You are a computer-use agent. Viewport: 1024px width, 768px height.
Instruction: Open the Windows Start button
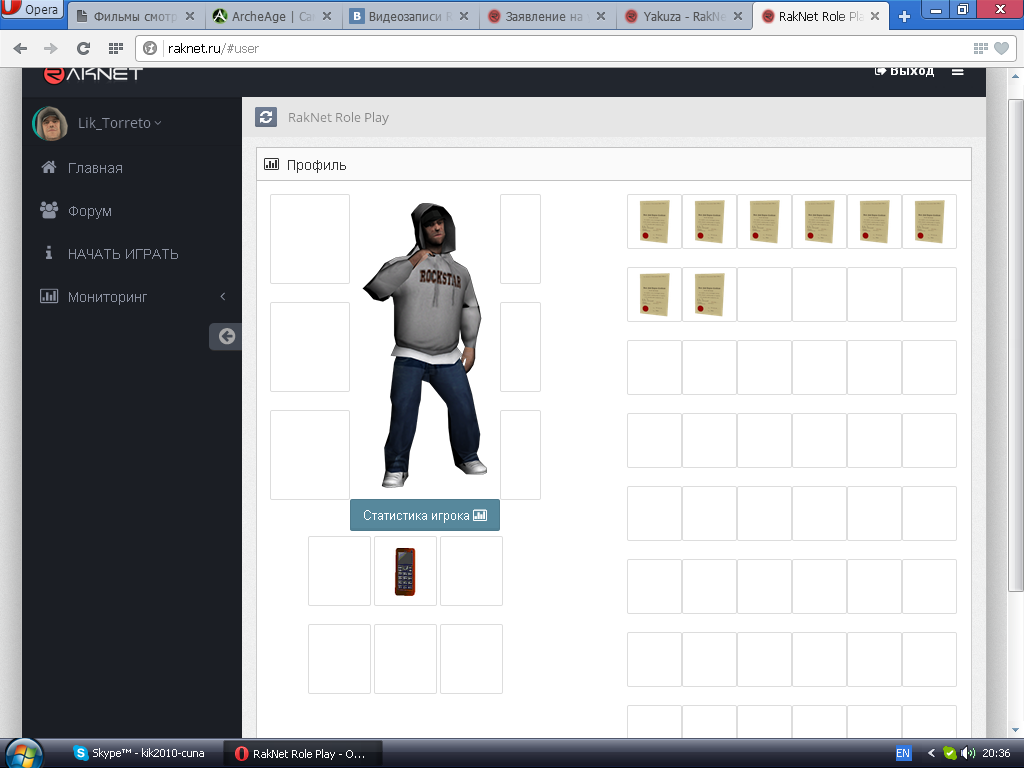24,754
